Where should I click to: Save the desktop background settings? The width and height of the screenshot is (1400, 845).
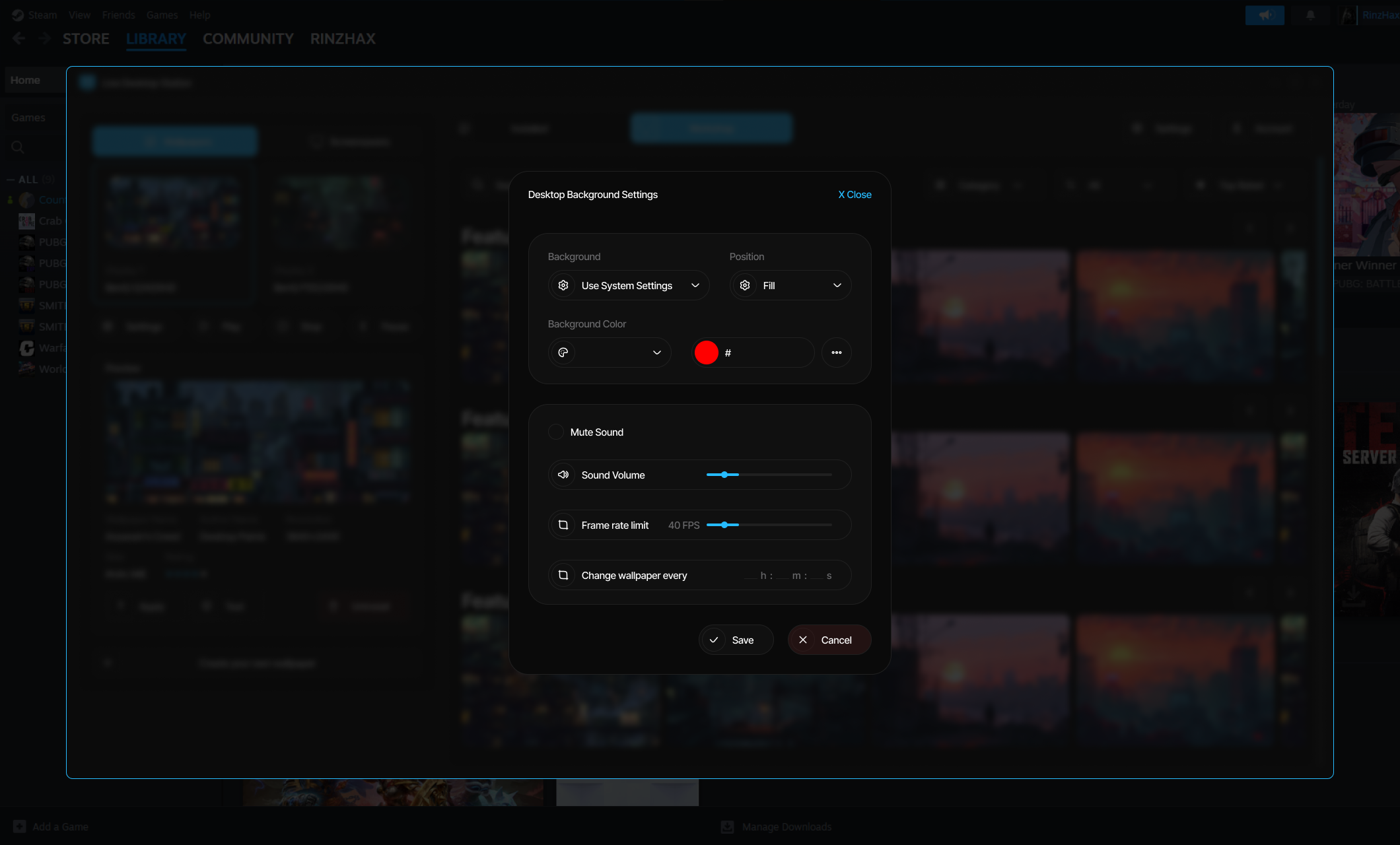[736, 640]
